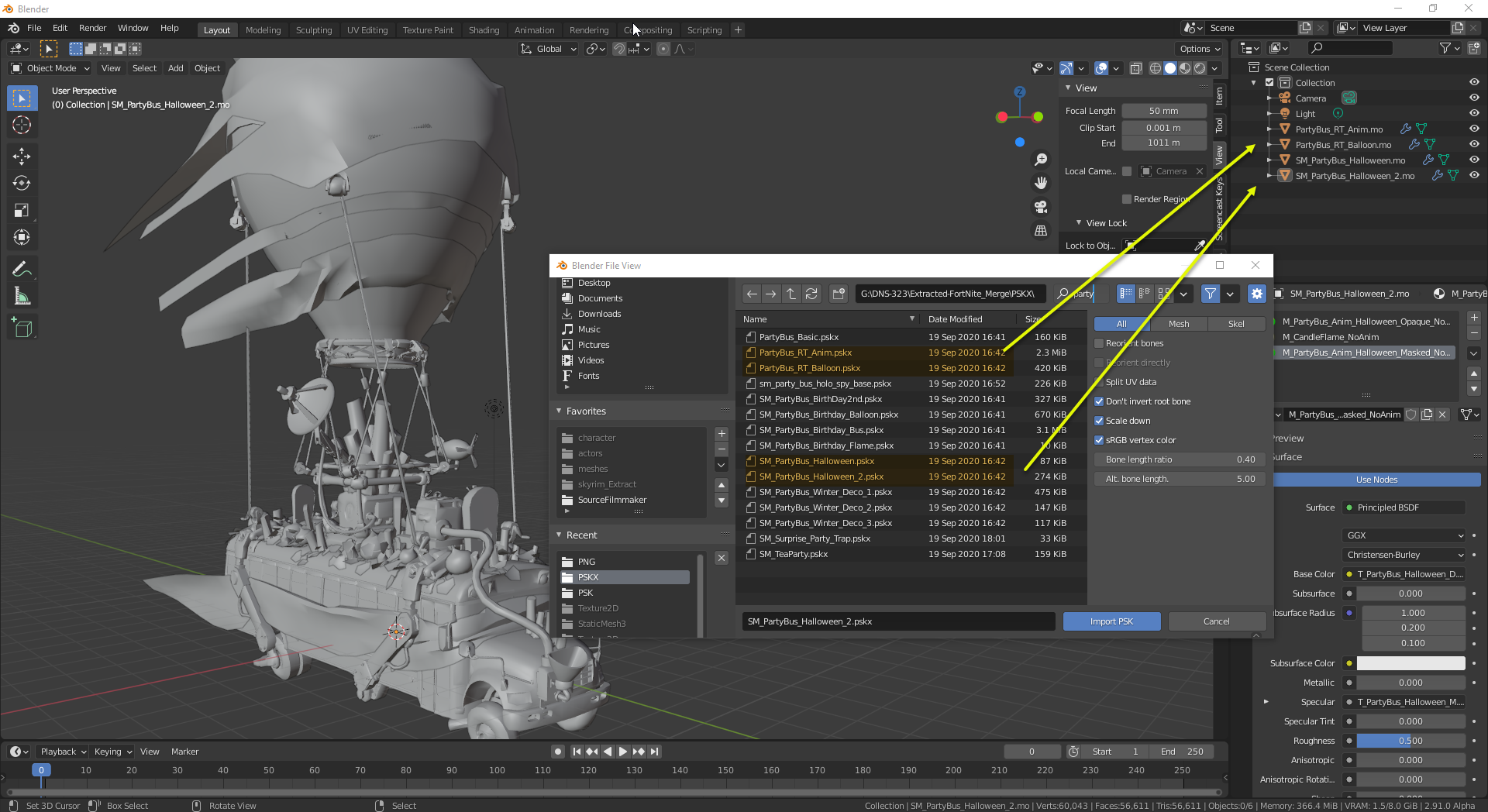Hide PartyBus_RT_Anim.mo in outliner
This screenshot has width=1488, height=812.
pyautogui.click(x=1474, y=129)
